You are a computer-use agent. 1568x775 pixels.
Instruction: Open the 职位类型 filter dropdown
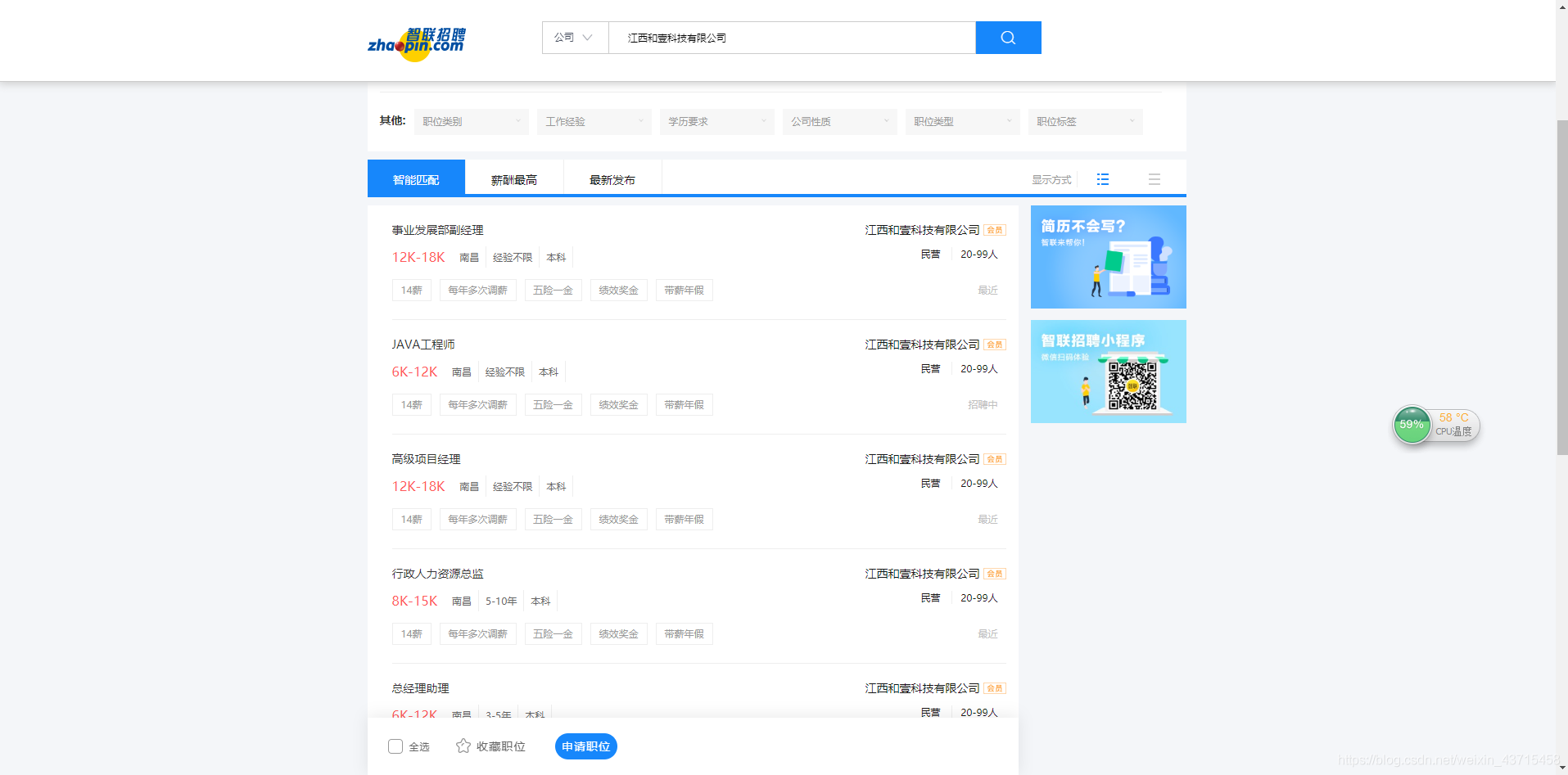point(963,121)
